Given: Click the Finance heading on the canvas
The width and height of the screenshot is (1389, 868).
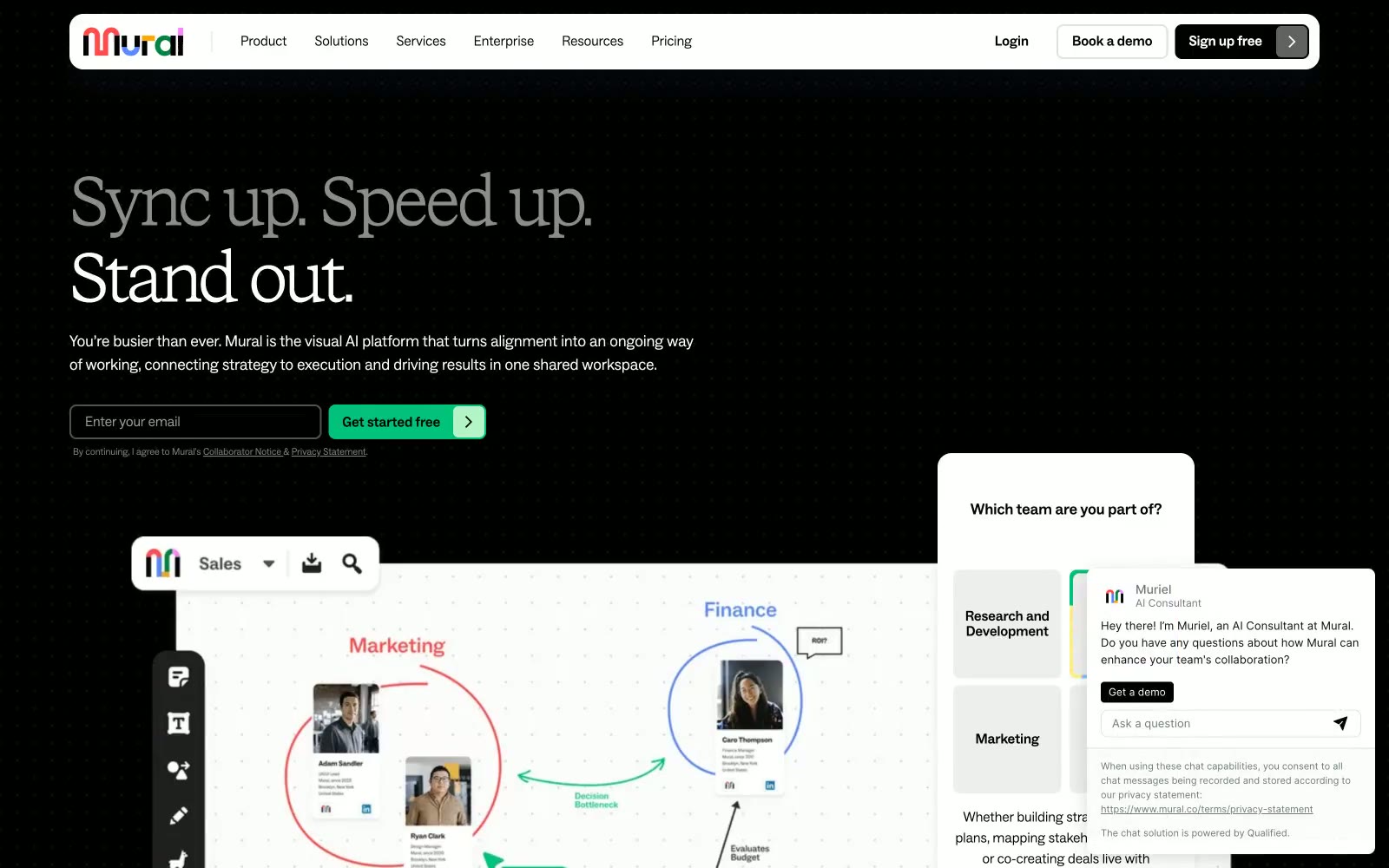Looking at the screenshot, I should (741, 610).
